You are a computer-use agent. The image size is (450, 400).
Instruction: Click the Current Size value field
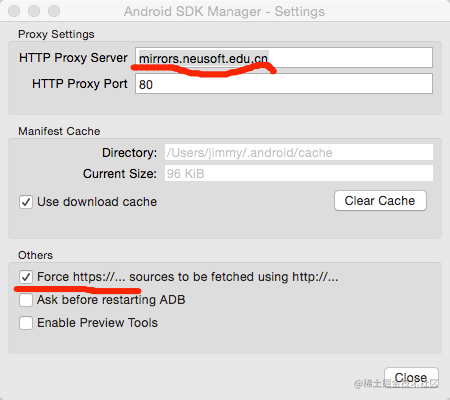point(299,173)
